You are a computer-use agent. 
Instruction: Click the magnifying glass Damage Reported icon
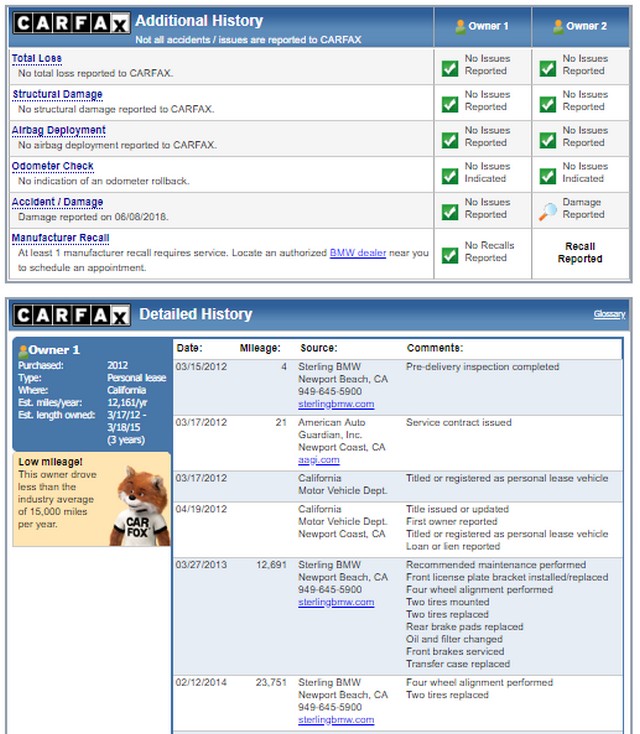coord(548,212)
